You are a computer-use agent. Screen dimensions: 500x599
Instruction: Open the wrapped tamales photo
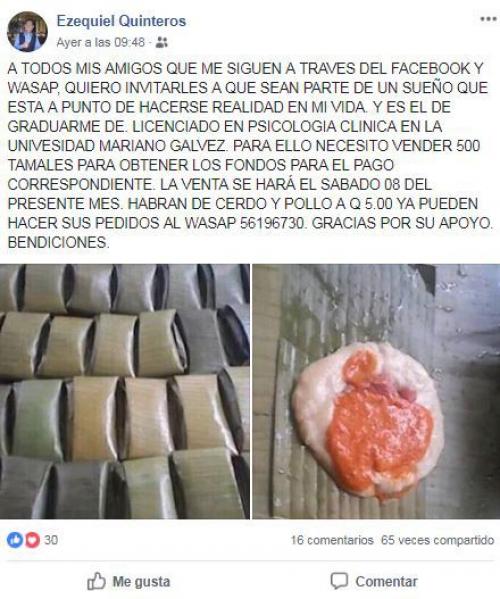point(125,391)
